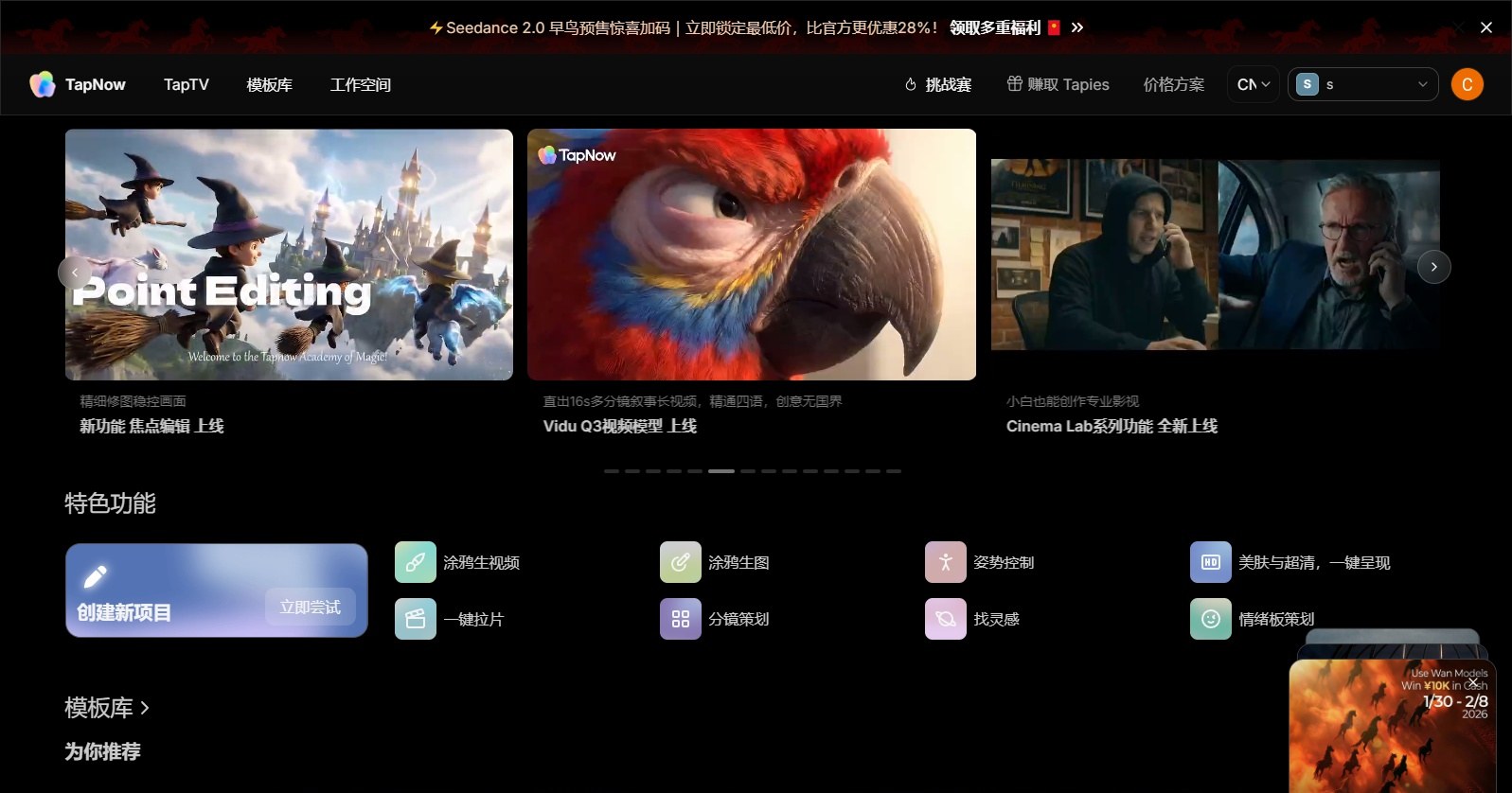The image size is (1512, 793).
Task: Click the 创建新项目 card
Action: click(x=217, y=590)
